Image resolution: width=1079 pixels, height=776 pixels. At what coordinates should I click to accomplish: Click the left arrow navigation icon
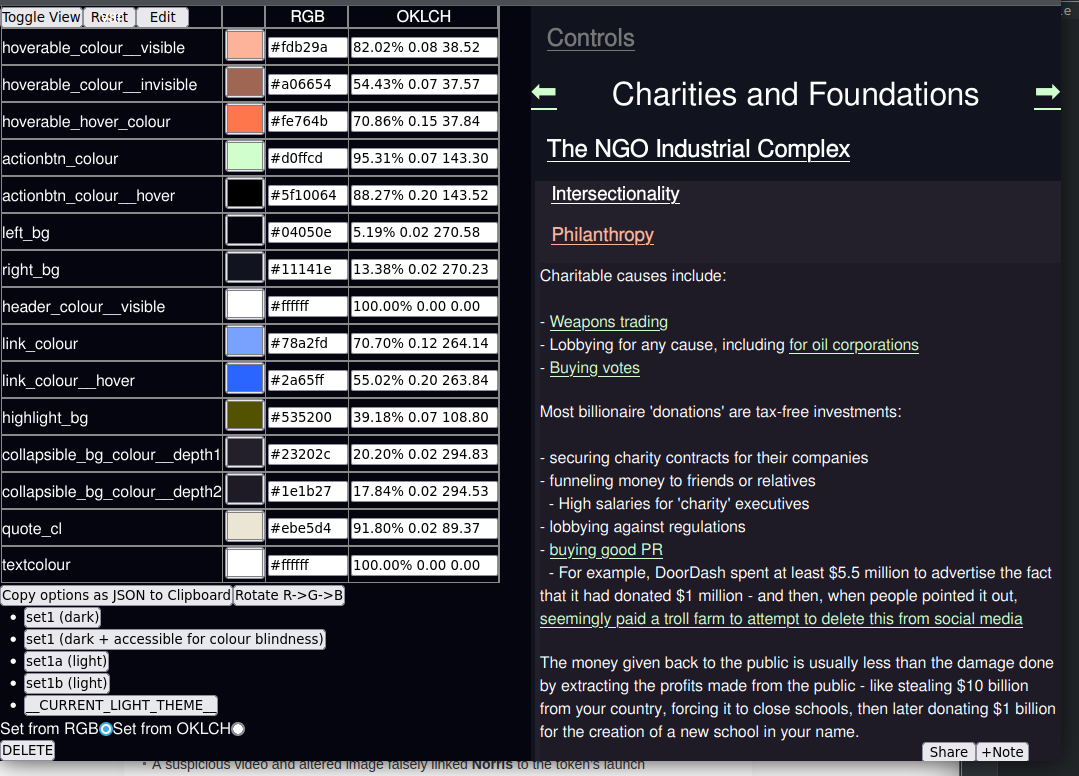(x=544, y=94)
